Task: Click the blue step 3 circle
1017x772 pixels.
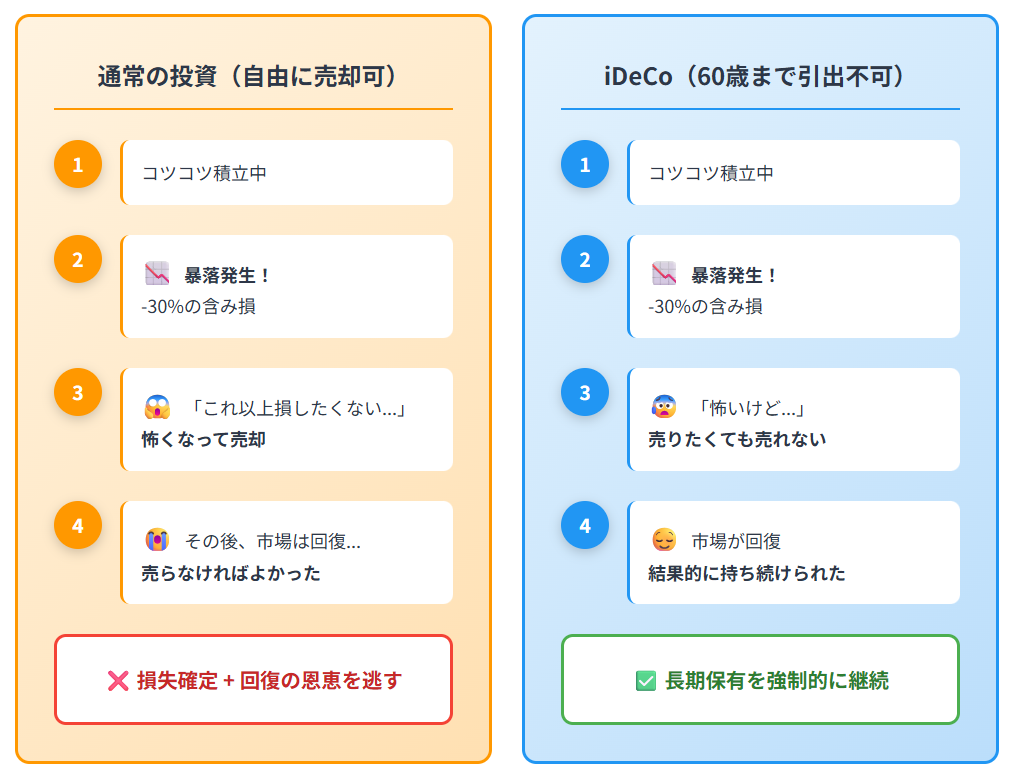Action: [585, 392]
